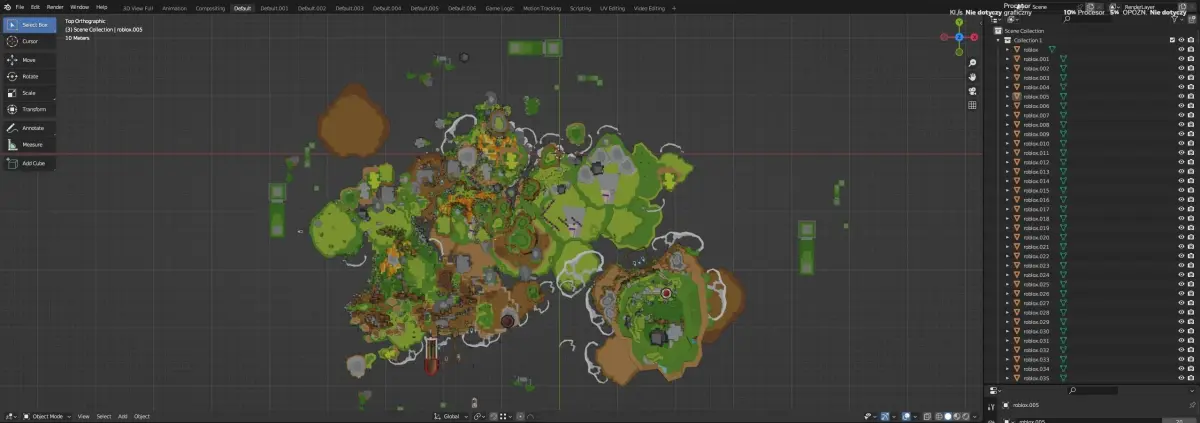Screen dimensions: 1200x423
Task: Choose the Annotate tool
Action: click(x=29, y=128)
